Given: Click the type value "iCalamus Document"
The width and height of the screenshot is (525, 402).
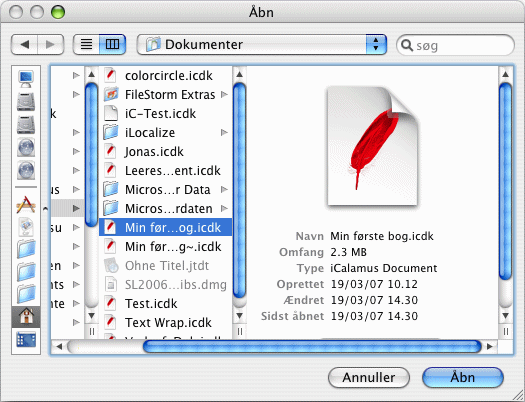Looking at the screenshot, I should [384, 268].
